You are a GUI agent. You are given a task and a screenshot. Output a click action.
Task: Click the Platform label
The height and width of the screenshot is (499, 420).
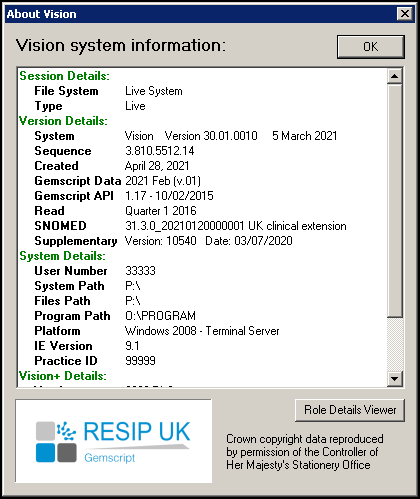(57, 331)
